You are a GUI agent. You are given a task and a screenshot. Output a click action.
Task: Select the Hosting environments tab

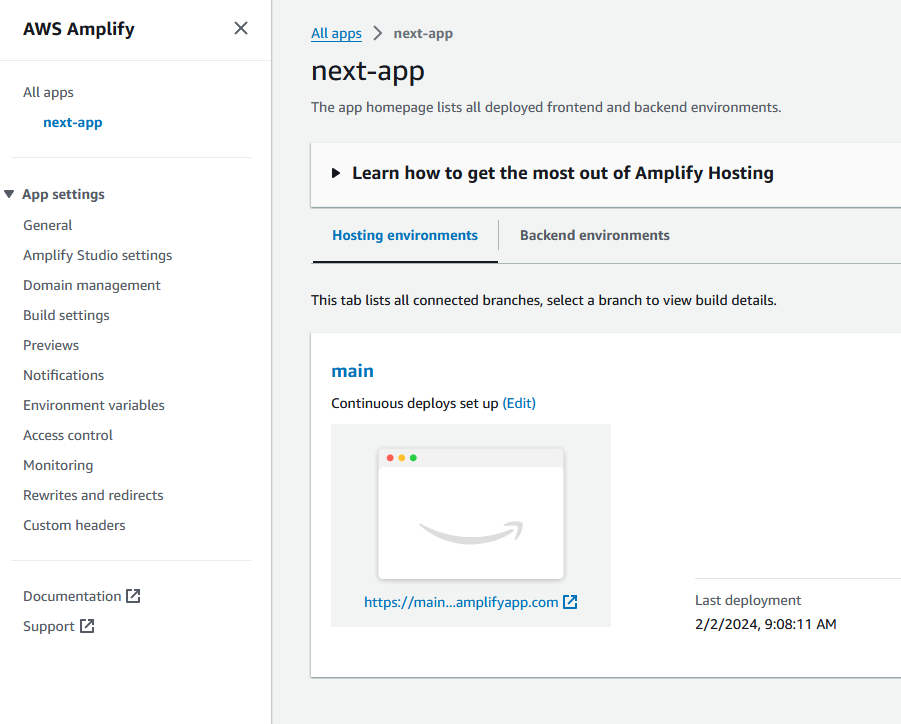(x=404, y=234)
